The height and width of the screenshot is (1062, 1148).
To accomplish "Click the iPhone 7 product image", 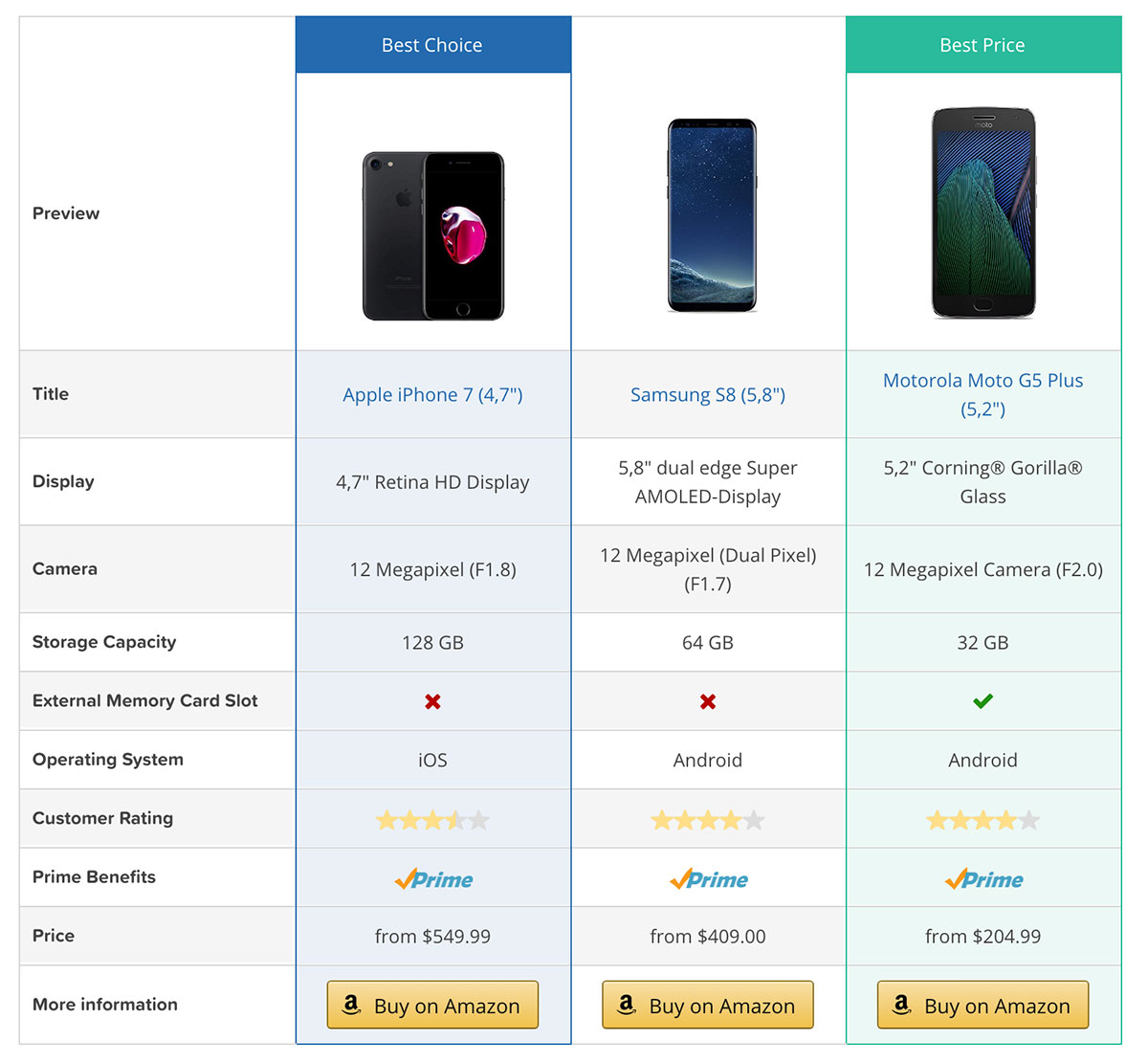I will coord(432,235).
